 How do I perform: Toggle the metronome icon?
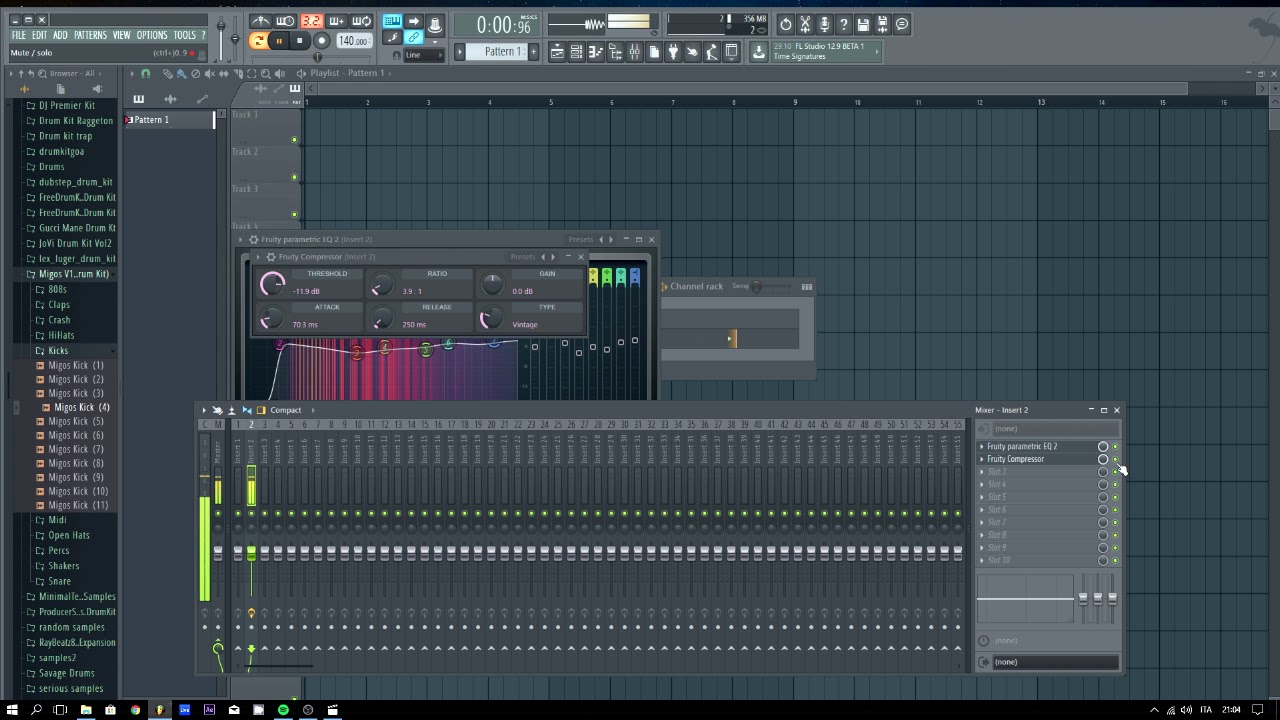[x=261, y=21]
